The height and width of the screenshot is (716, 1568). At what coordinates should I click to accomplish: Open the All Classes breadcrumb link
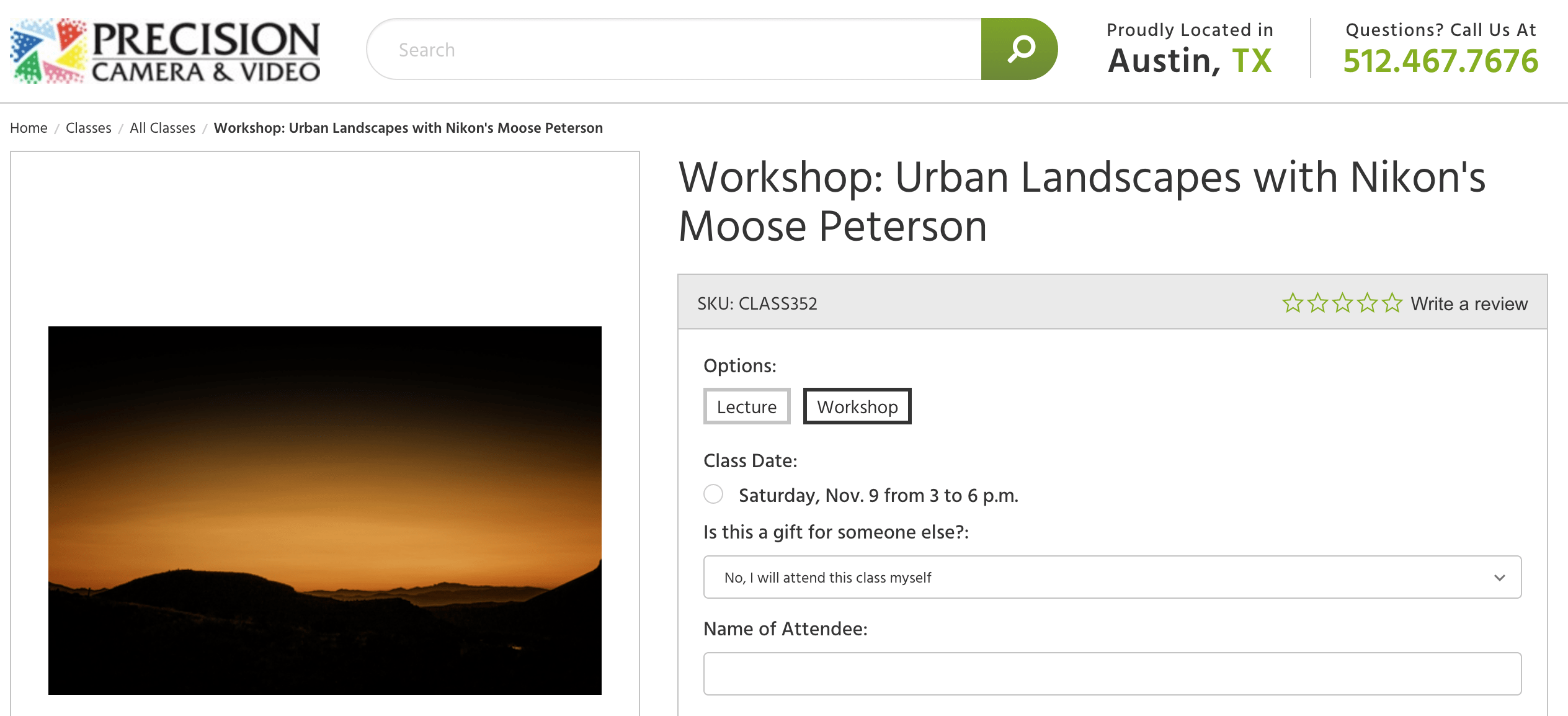tap(163, 128)
